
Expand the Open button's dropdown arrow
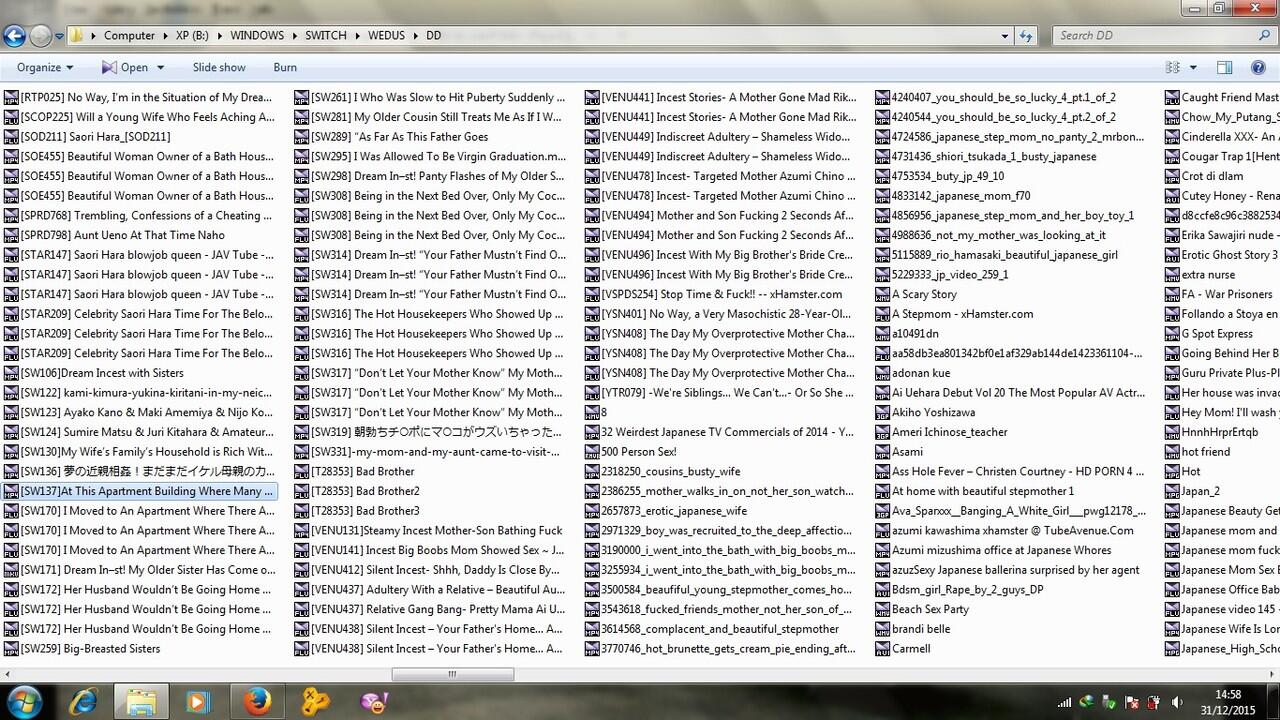tap(159, 68)
